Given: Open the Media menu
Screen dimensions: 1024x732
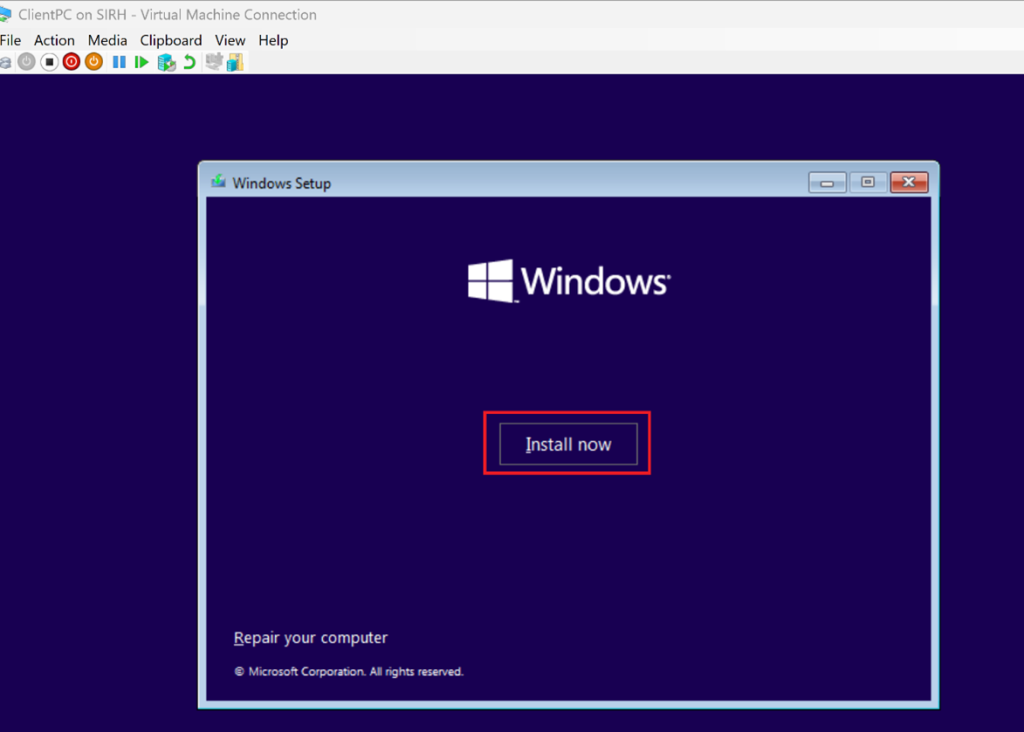Looking at the screenshot, I should pos(107,40).
